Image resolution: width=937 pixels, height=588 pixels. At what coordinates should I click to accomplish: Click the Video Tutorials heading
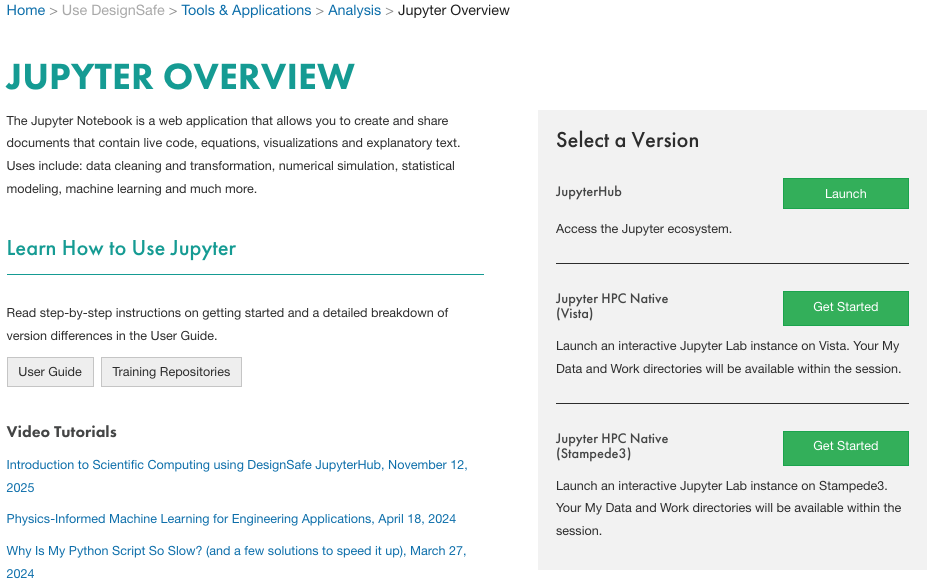point(61,432)
